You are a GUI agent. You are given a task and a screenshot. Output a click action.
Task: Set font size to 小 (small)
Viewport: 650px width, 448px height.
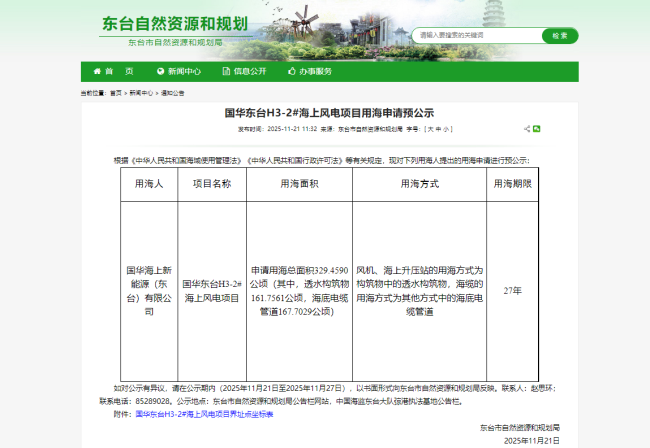446,129
